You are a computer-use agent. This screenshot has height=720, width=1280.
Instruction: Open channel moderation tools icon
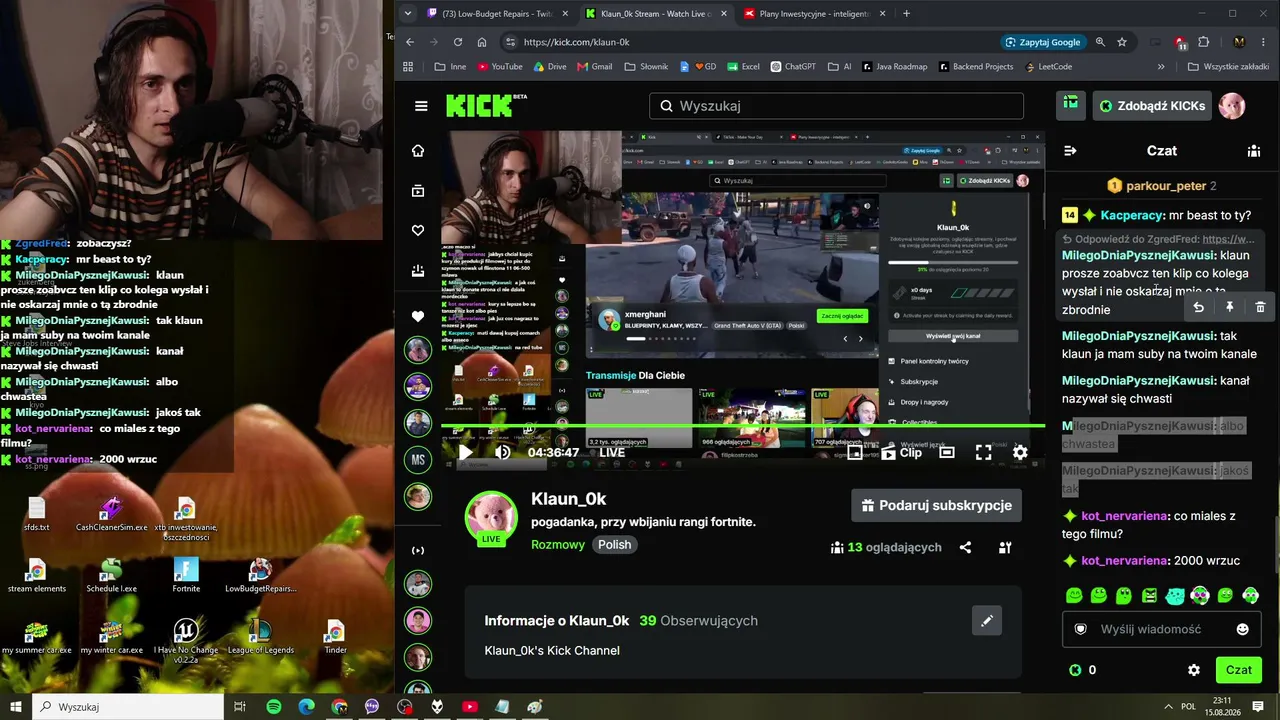pos(1005,547)
